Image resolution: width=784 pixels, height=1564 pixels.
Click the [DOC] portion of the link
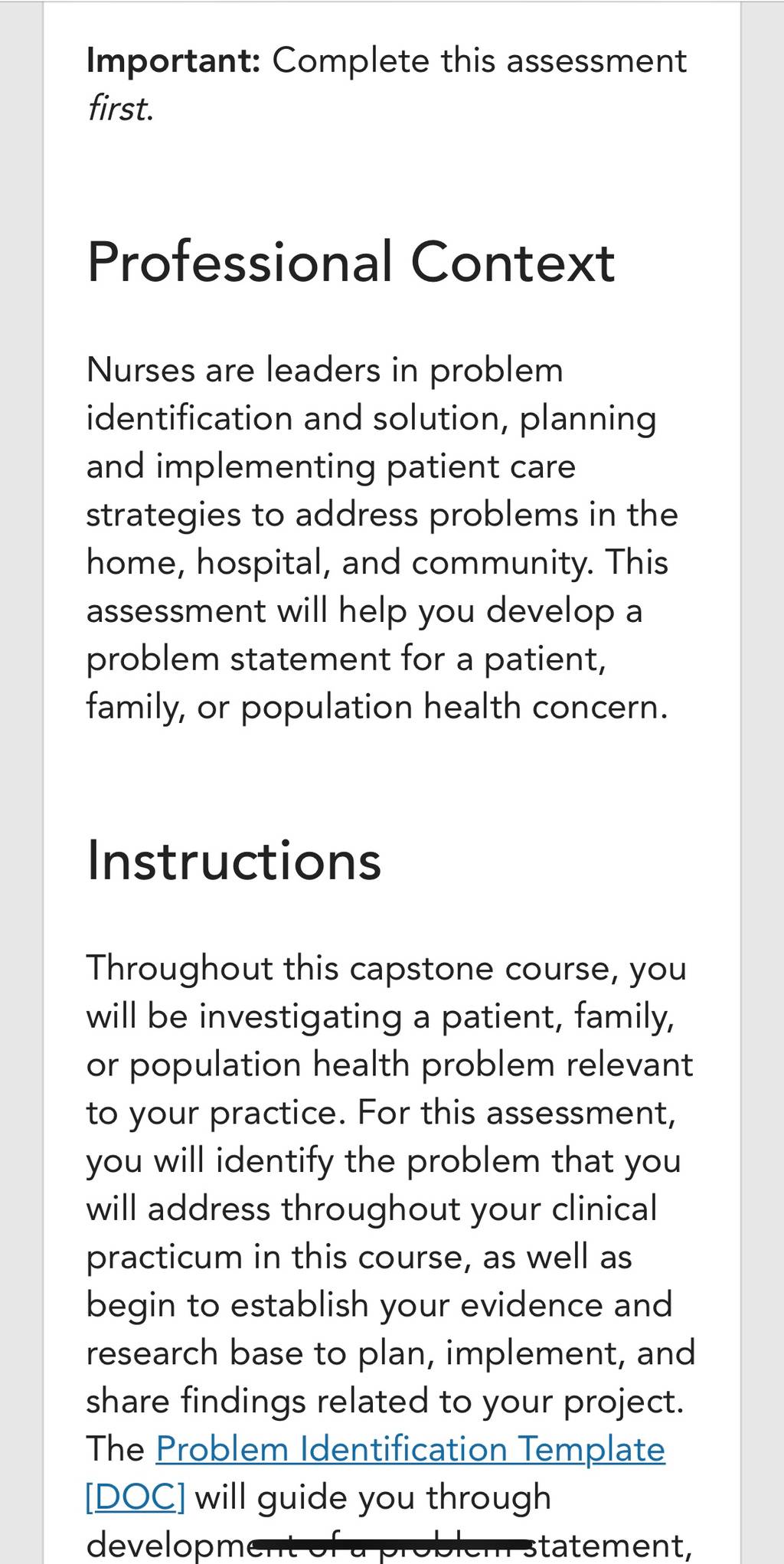136,1497
